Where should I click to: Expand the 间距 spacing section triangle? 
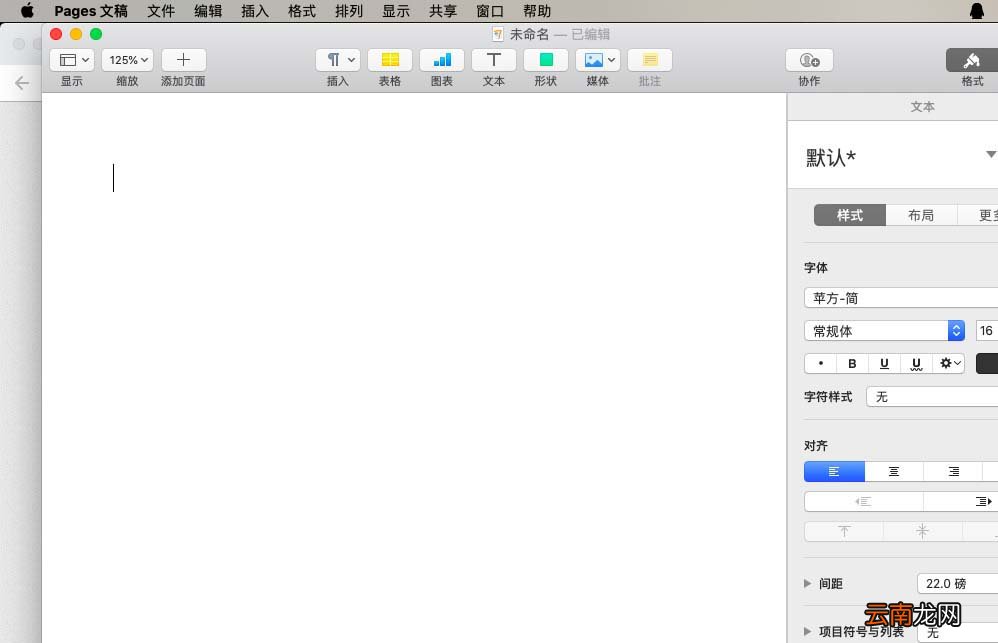[x=808, y=583]
